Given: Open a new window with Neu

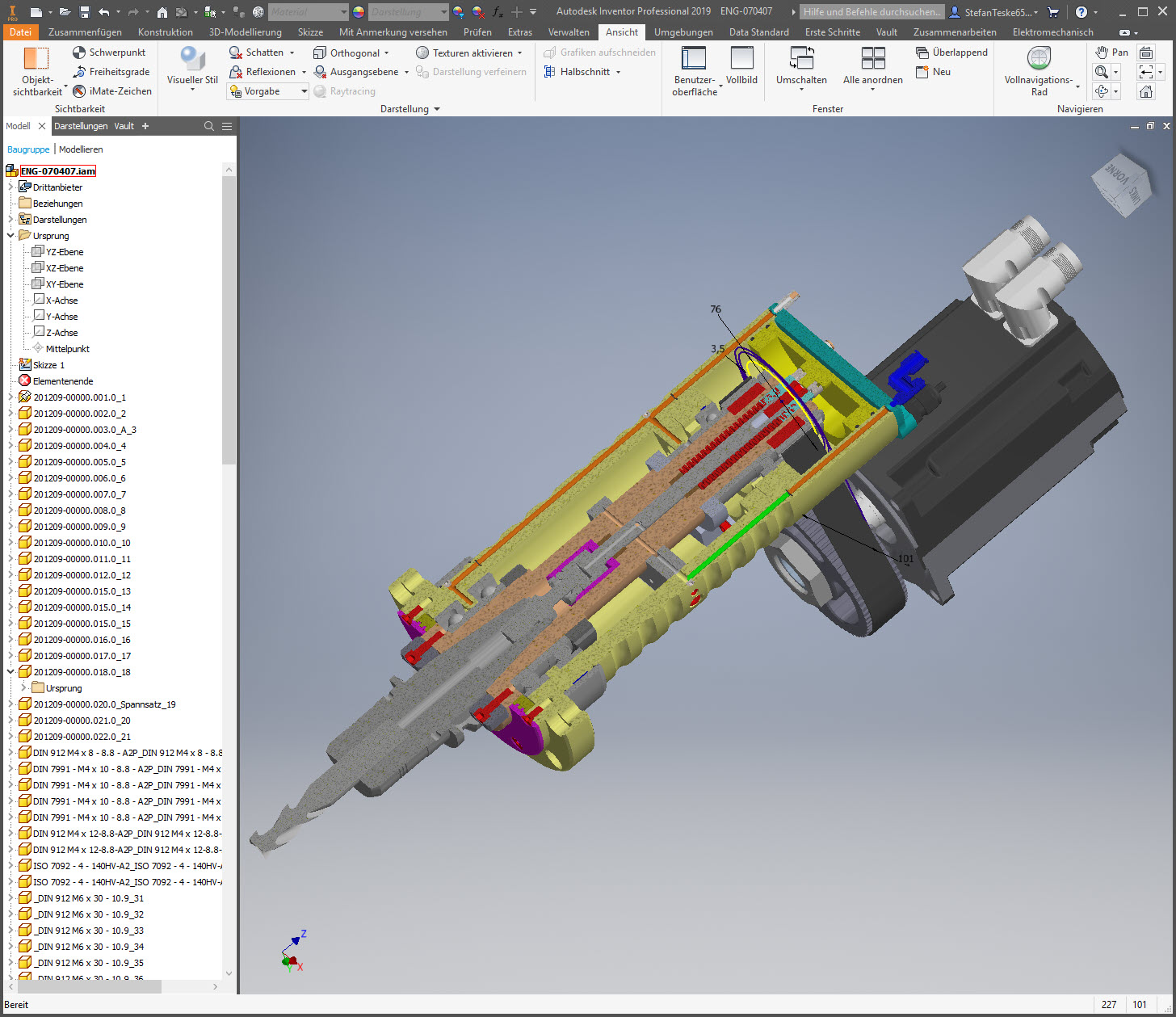Looking at the screenshot, I should click(933, 72).
